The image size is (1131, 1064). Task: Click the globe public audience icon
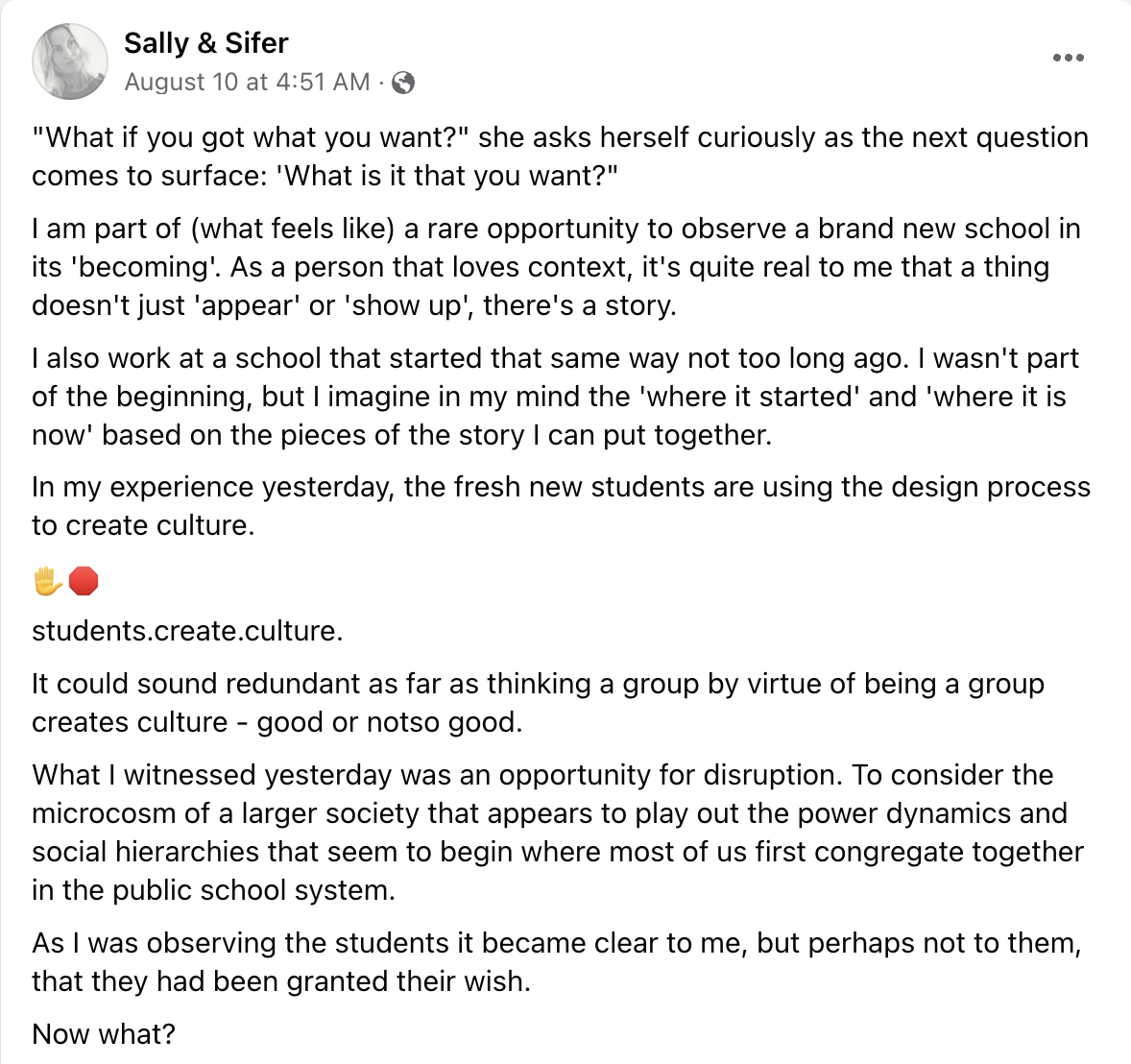pyautogui.click(x=404, y=84)
